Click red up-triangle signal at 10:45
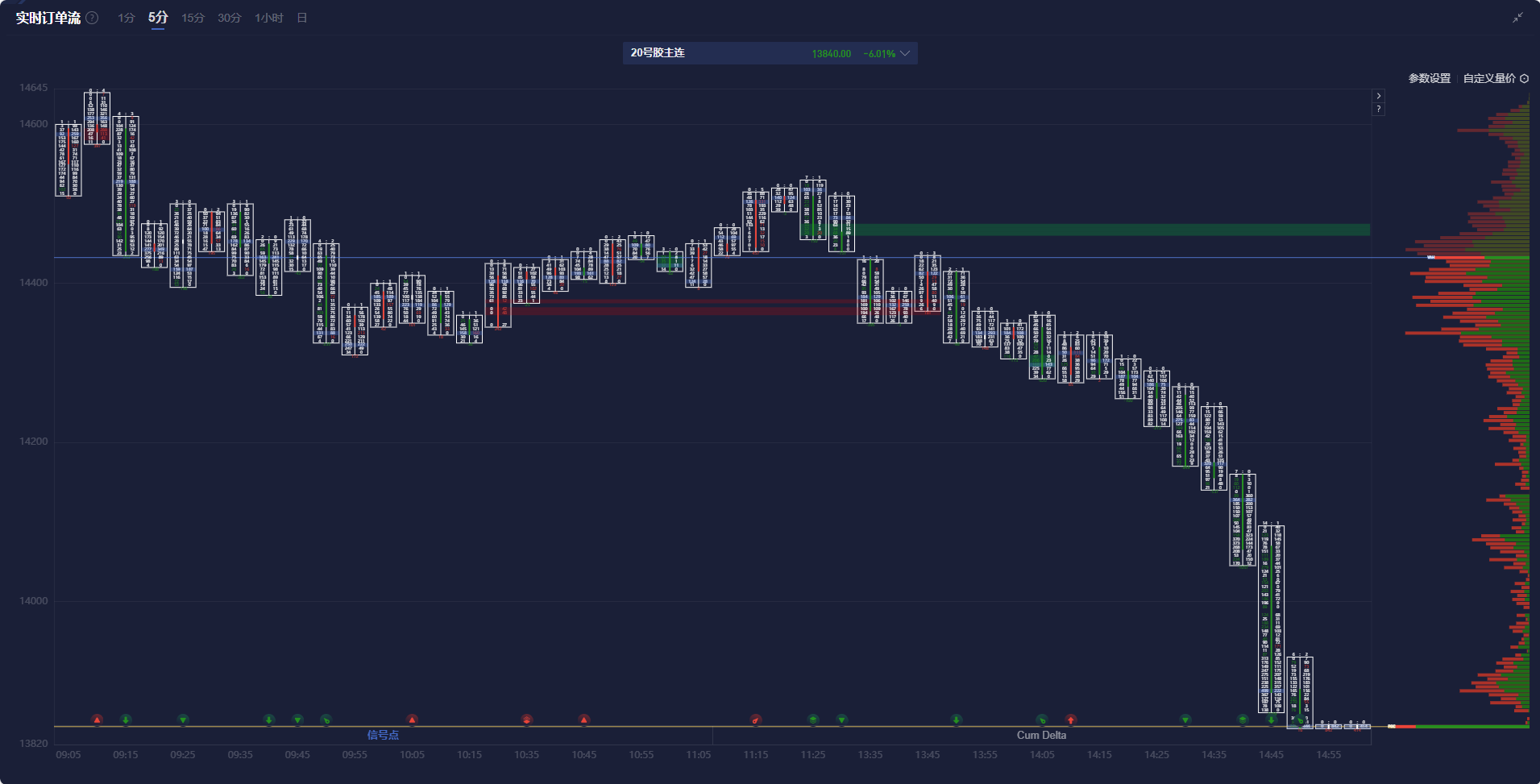The height and width of the screenshot is (784, 1540). pyautogui.click(x=584, y=720)
